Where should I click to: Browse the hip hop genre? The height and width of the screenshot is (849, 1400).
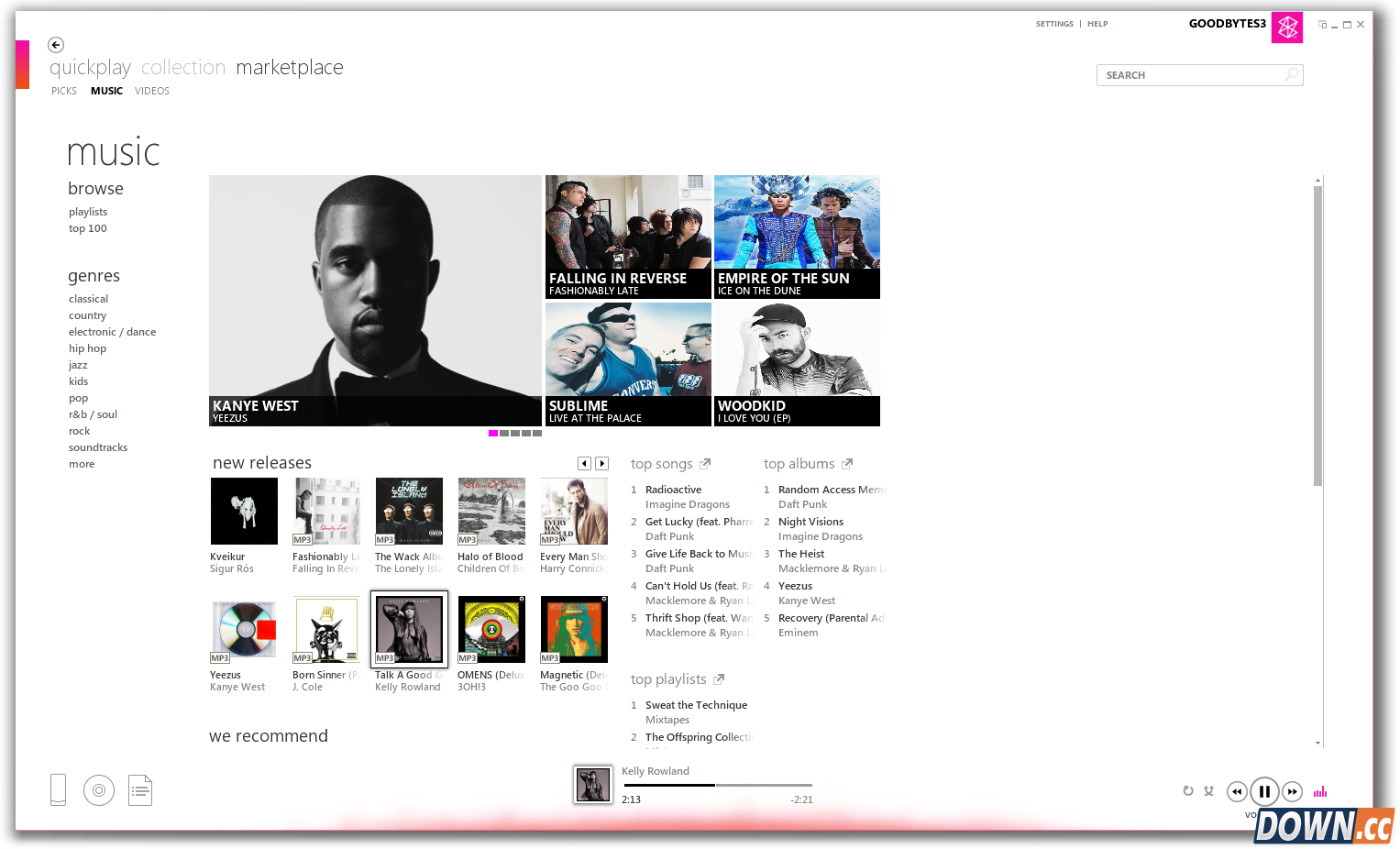tap(87, 348)
